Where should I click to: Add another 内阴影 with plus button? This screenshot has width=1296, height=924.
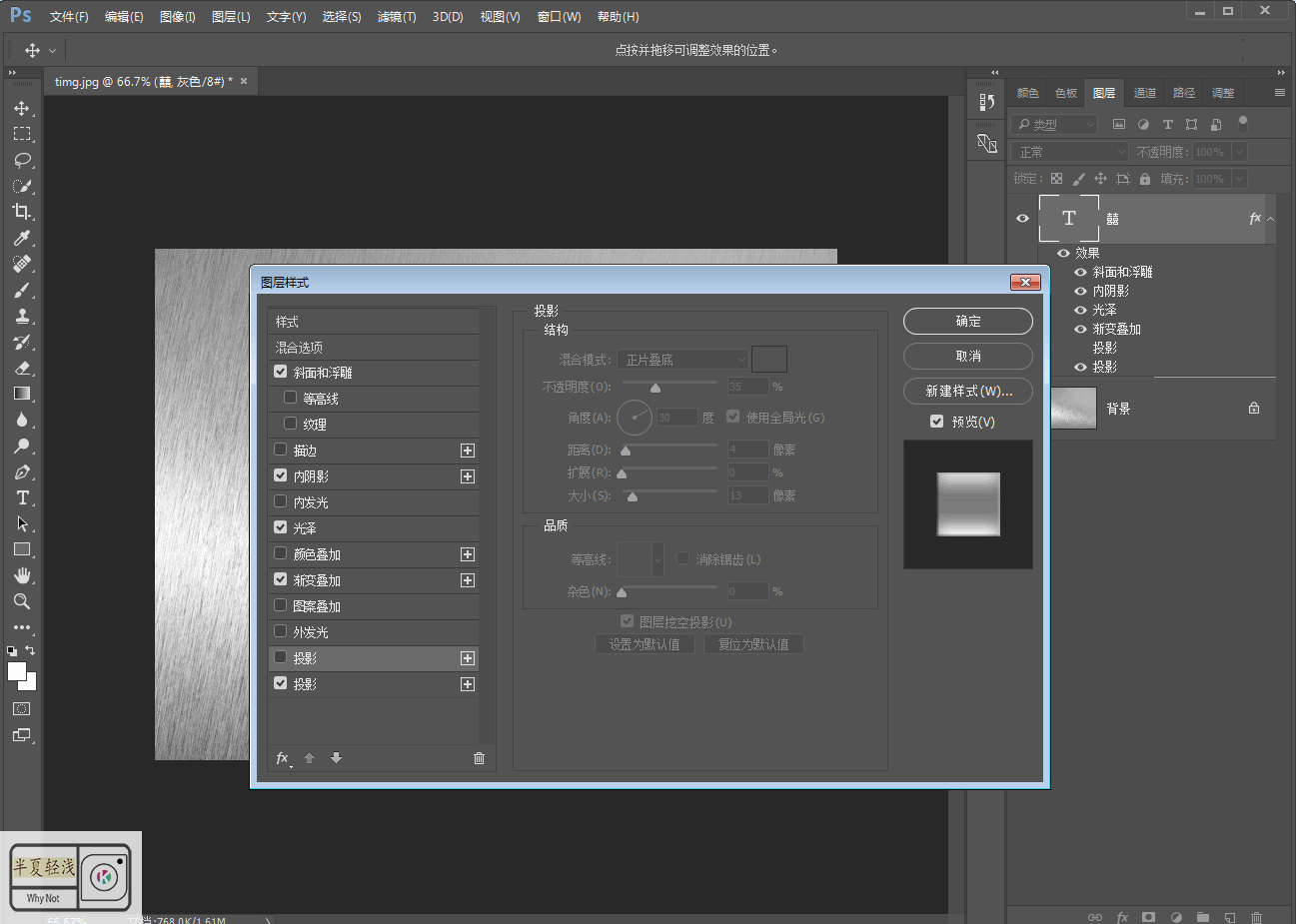click(467, 476)
